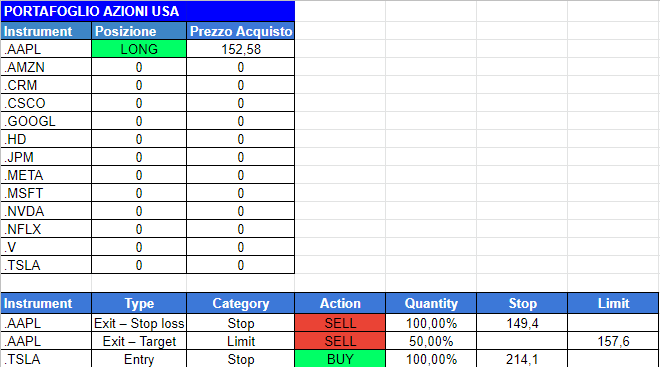Select the PORTAFOGLIO AZIONI USA title cell

tap(148, 11)
